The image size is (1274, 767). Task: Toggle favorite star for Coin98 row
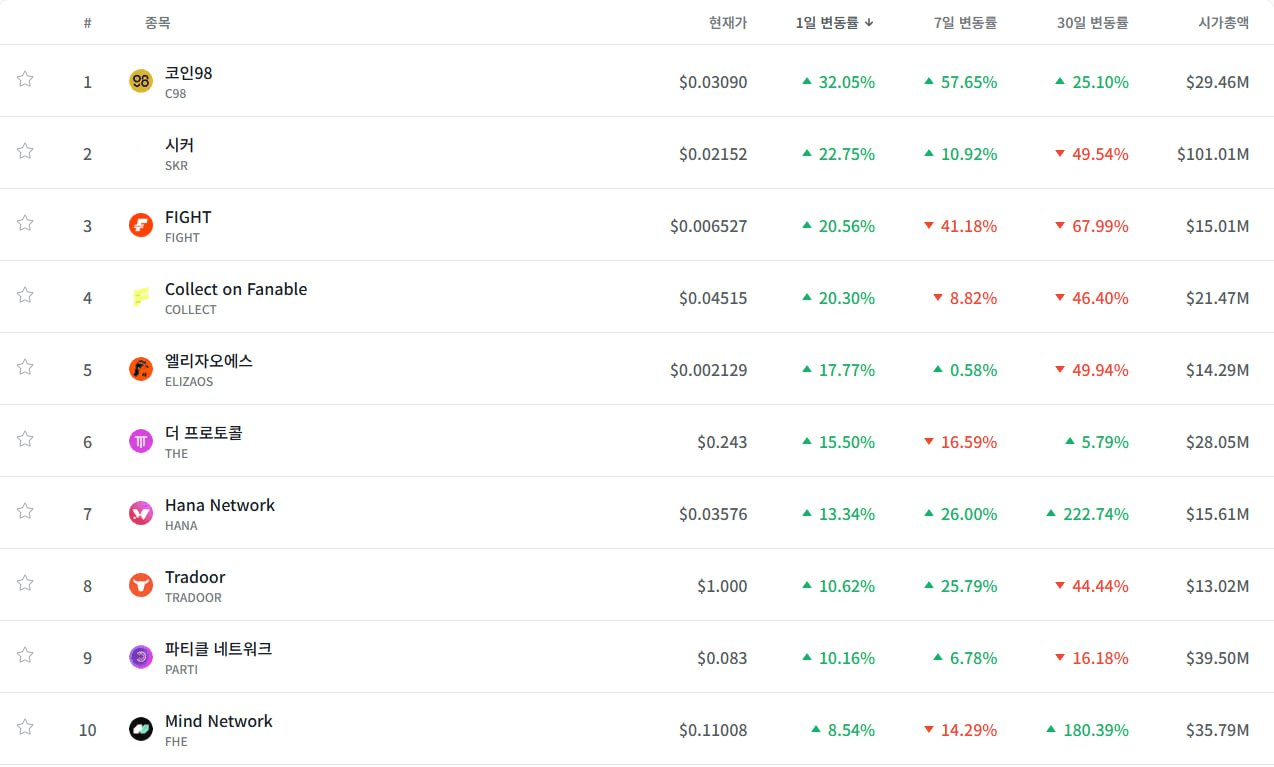click(x=25, y=79)
